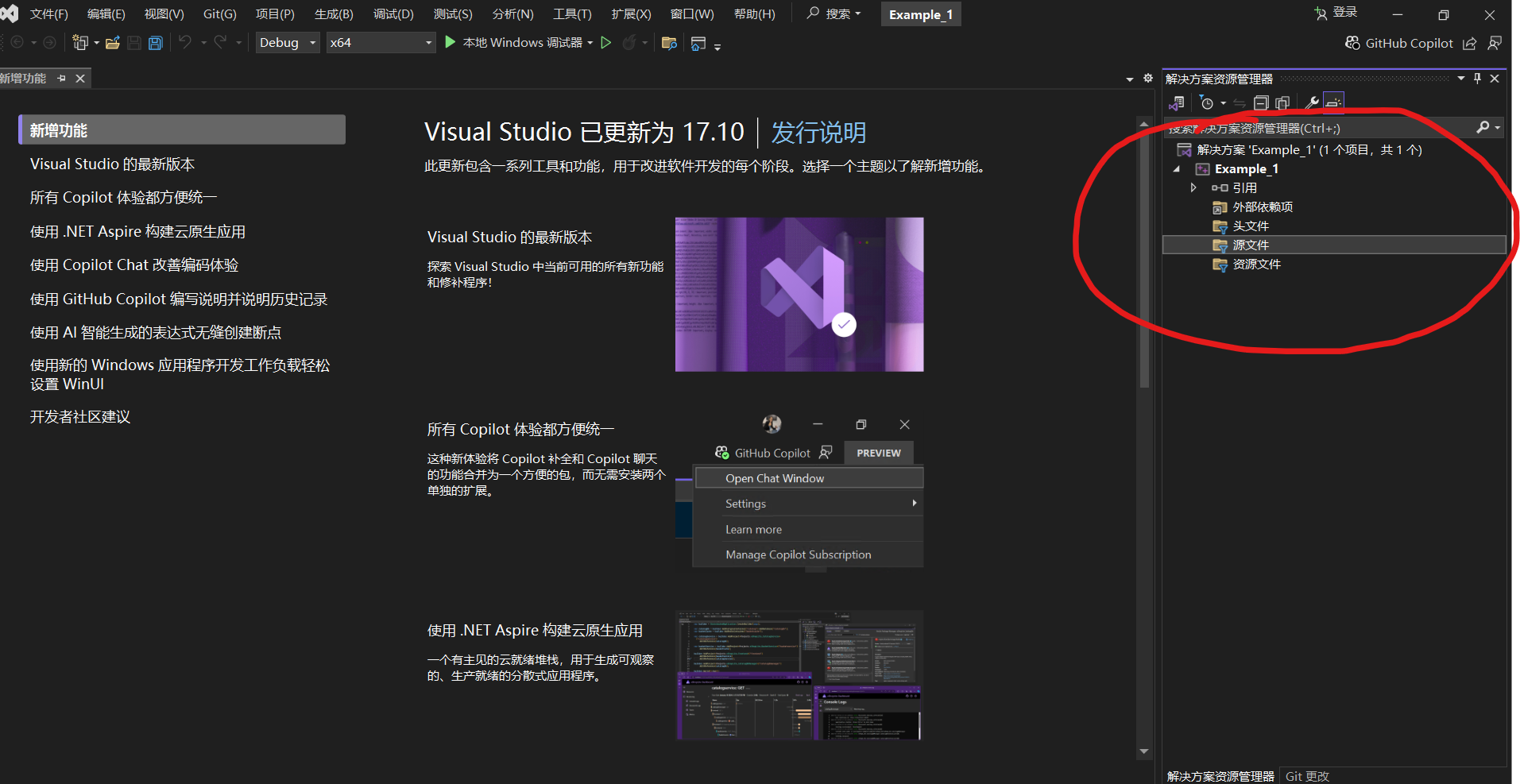Click the Send Feedback icon next to GitHub Copilot
The height and width of the screenshot is (784, 1520).
pyautogui.click(x=1495, y=43)
